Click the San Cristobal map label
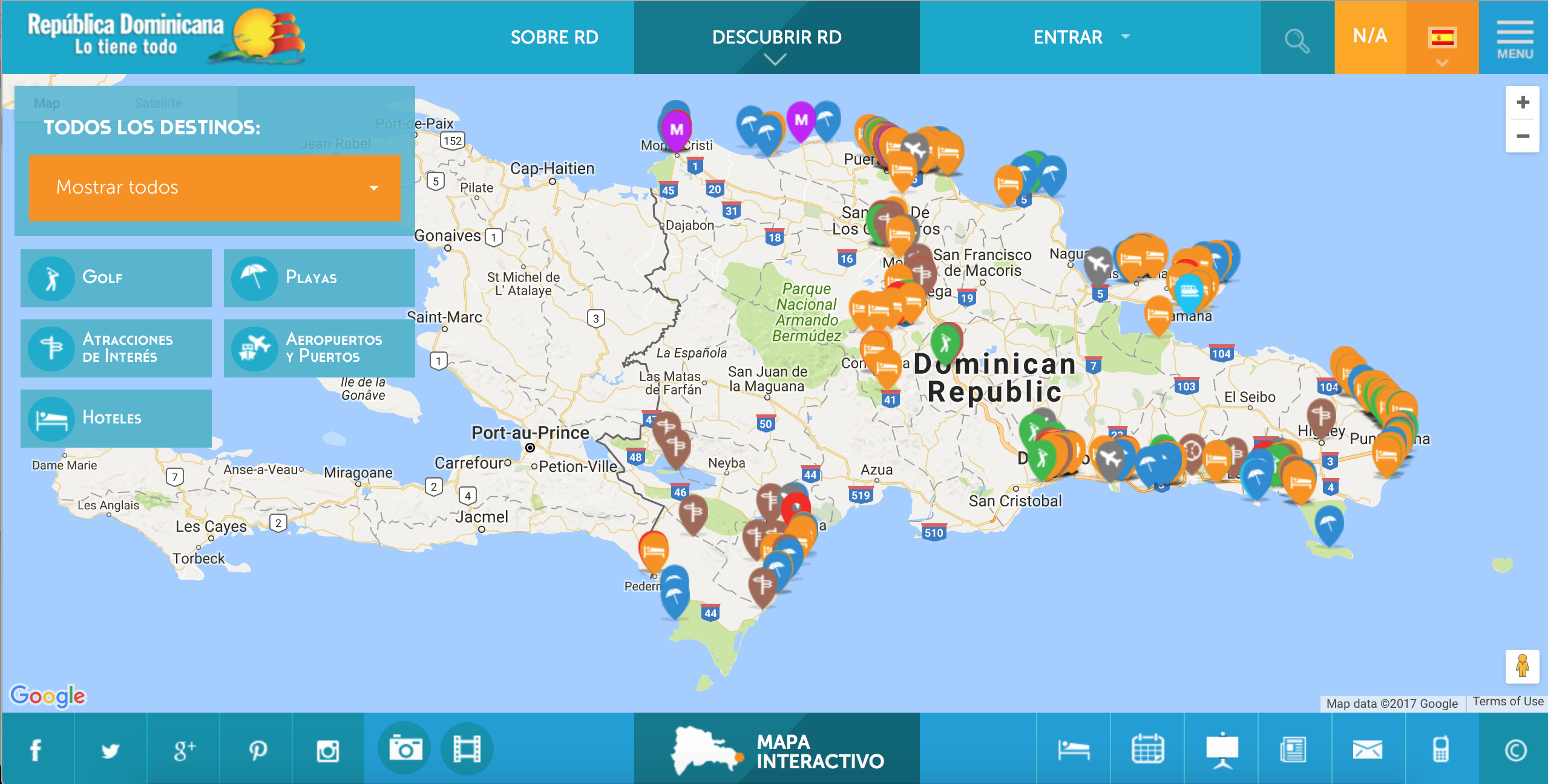The height and width of the screenshot is (784, 1548). 1015,501
